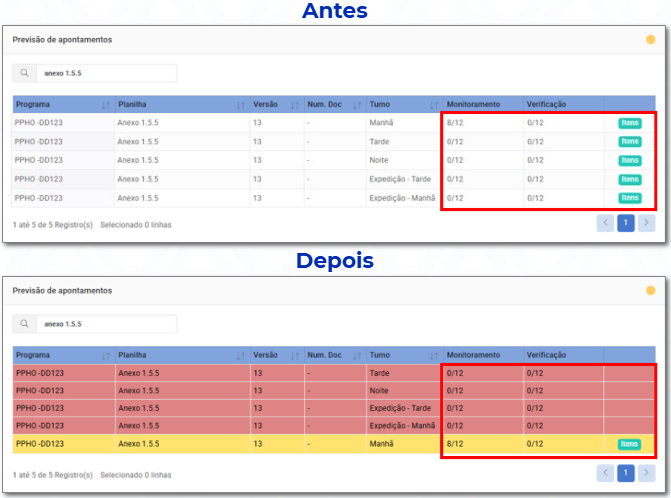671x498 pixels.
Task: Sort by Programa column in Antes table
Action: (106, 105)
